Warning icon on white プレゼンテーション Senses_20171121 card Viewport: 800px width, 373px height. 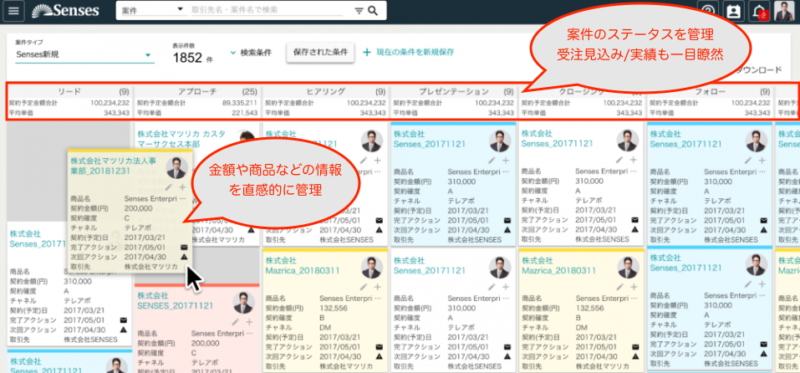click(x=507, y=356)
